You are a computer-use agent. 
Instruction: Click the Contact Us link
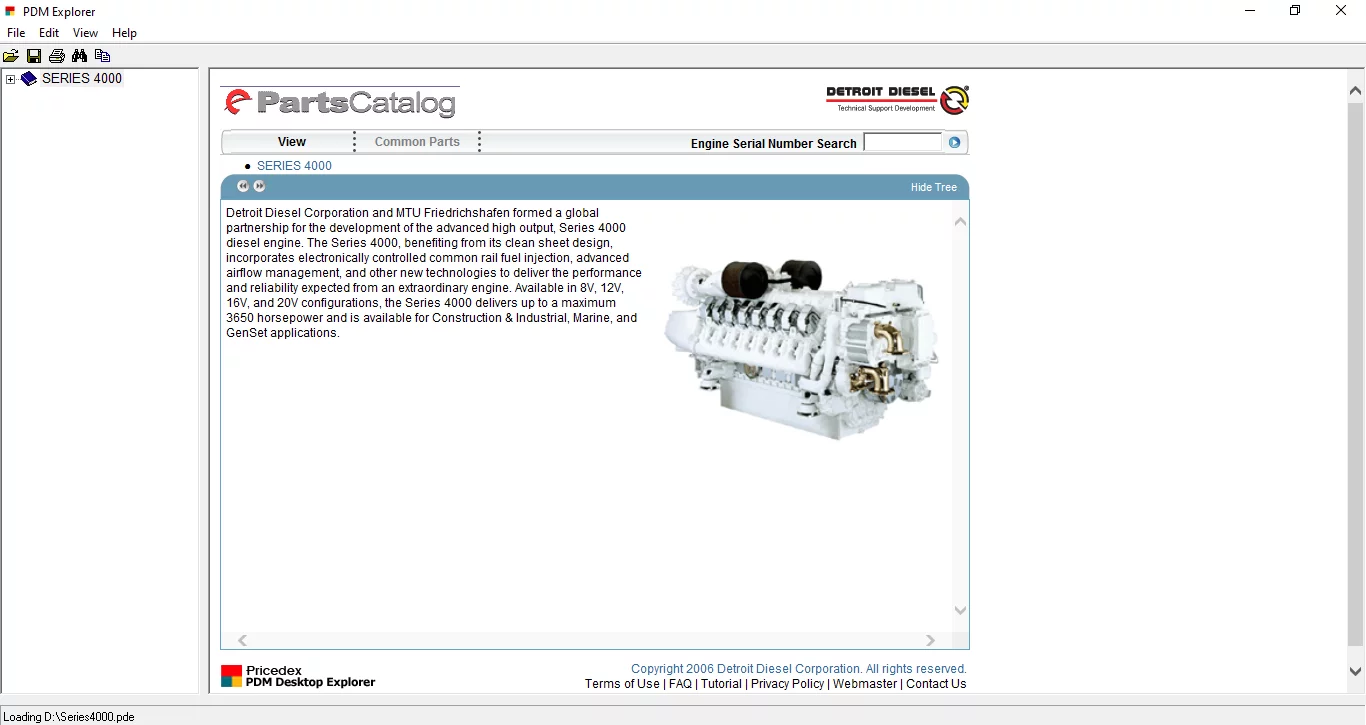935,684
